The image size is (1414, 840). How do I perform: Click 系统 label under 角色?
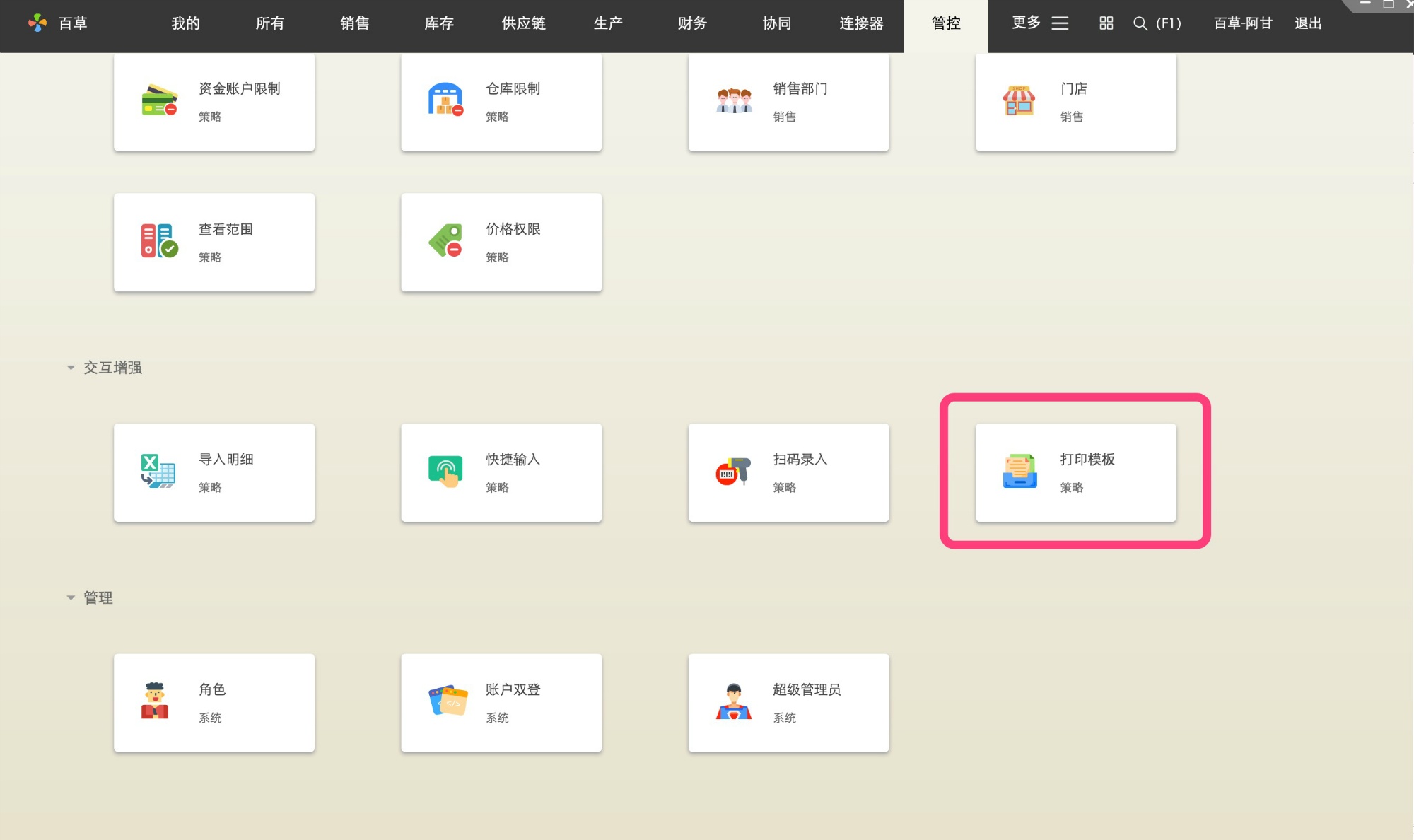210,718
